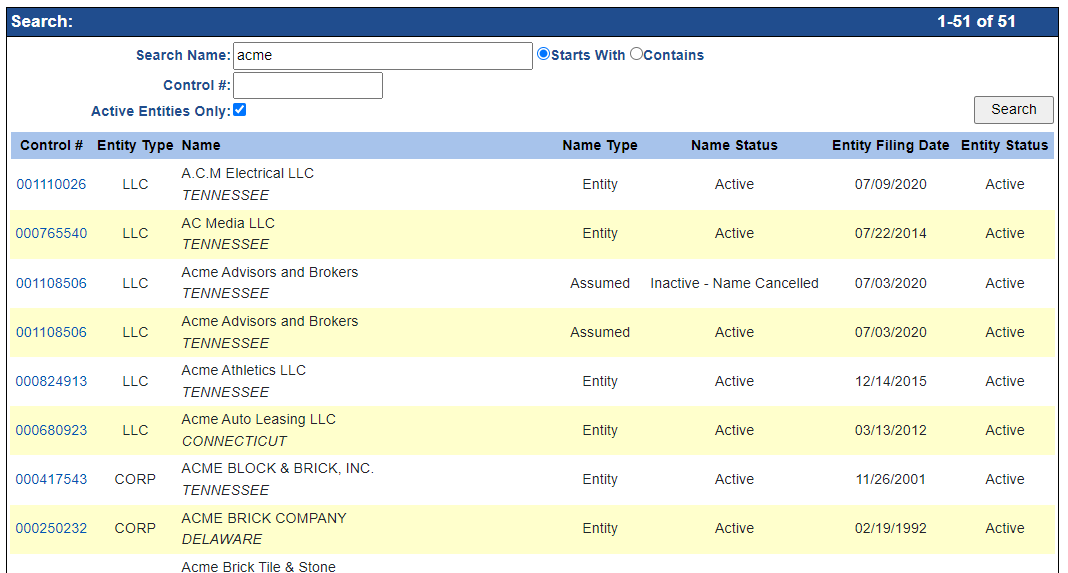
Task: Open control number 000417543 link
Action: coord(51,480)
